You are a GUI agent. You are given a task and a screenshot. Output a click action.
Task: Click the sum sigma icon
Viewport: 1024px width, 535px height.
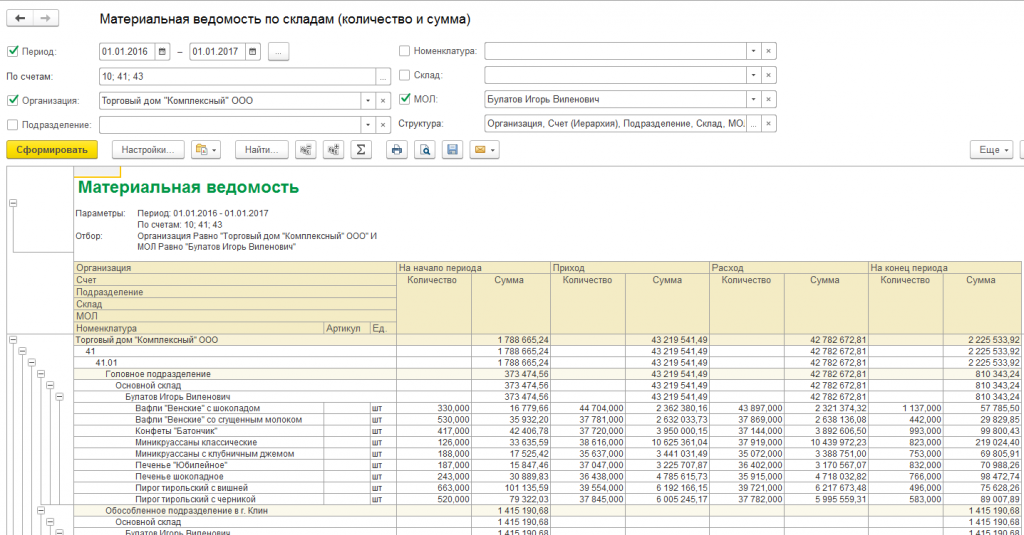[360, 150]
